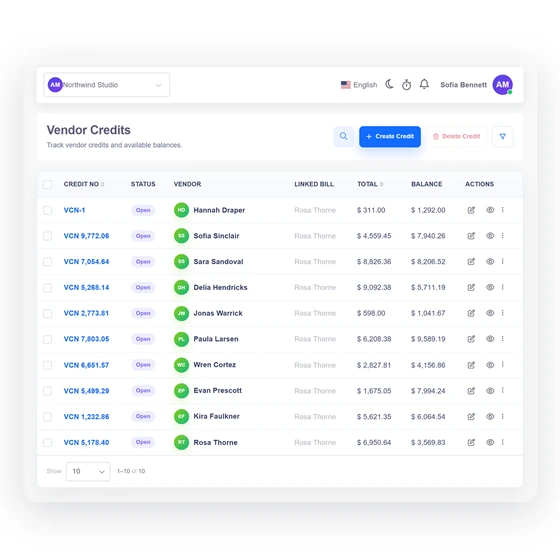The width and height of the screenshot is (560, 560).
Task: Click the 1–10 of 10 pagination text
Action: click(131, 471)
